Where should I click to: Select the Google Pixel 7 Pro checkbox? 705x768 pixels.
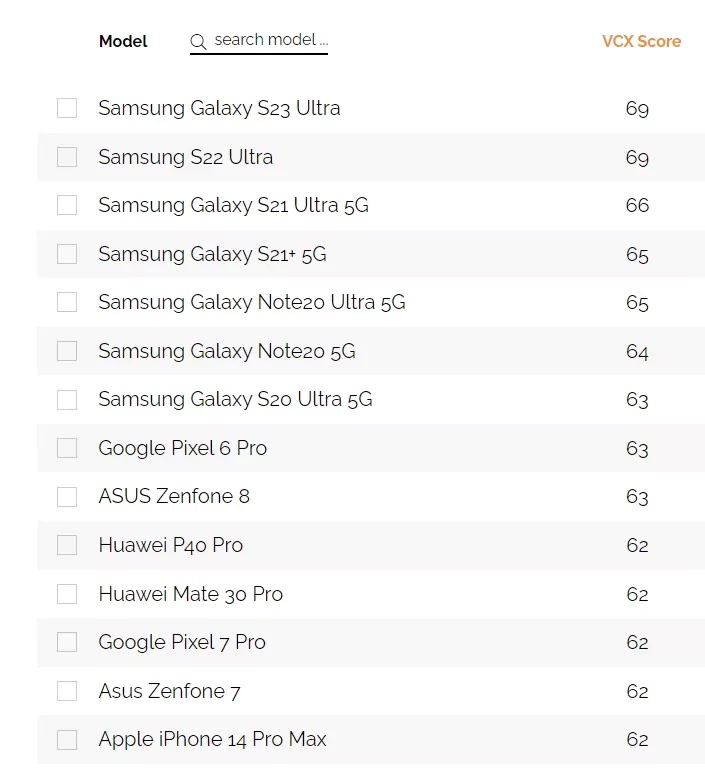67,642
